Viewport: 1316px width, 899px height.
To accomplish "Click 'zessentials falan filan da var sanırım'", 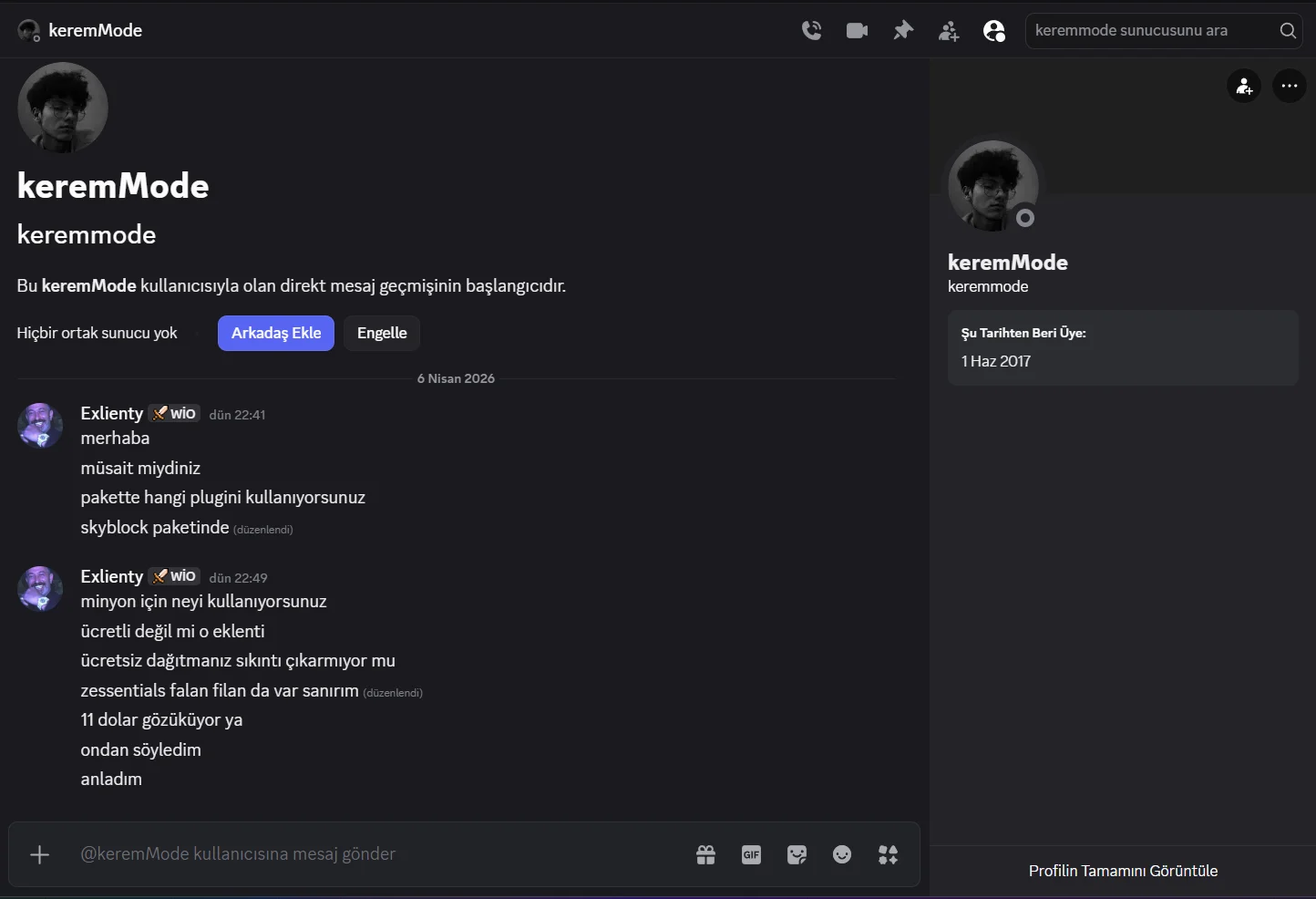I will [220, 690].
